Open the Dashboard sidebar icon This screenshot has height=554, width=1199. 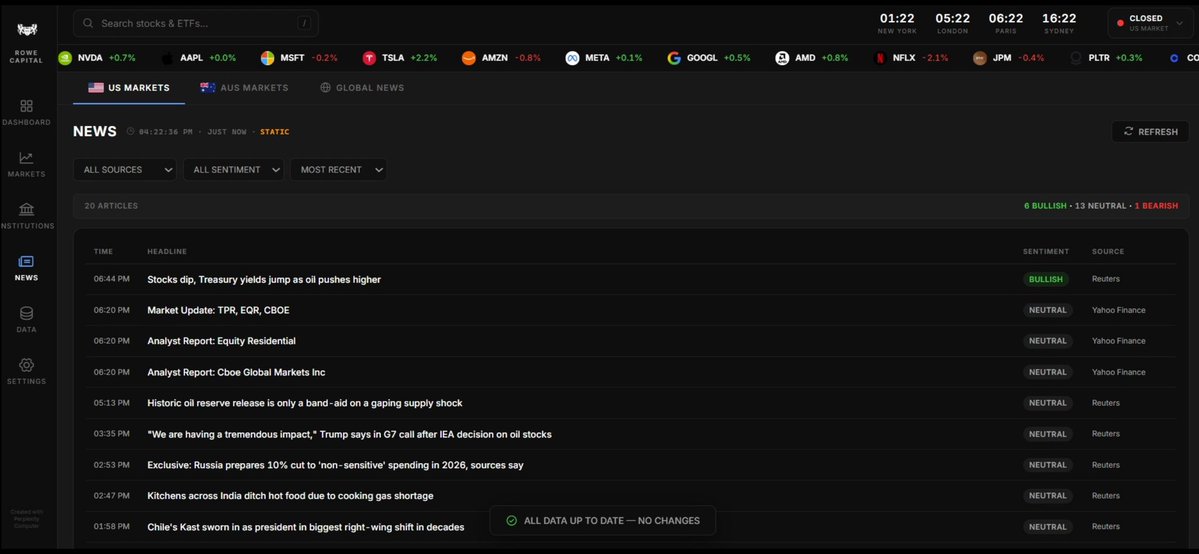click(26, 106)
